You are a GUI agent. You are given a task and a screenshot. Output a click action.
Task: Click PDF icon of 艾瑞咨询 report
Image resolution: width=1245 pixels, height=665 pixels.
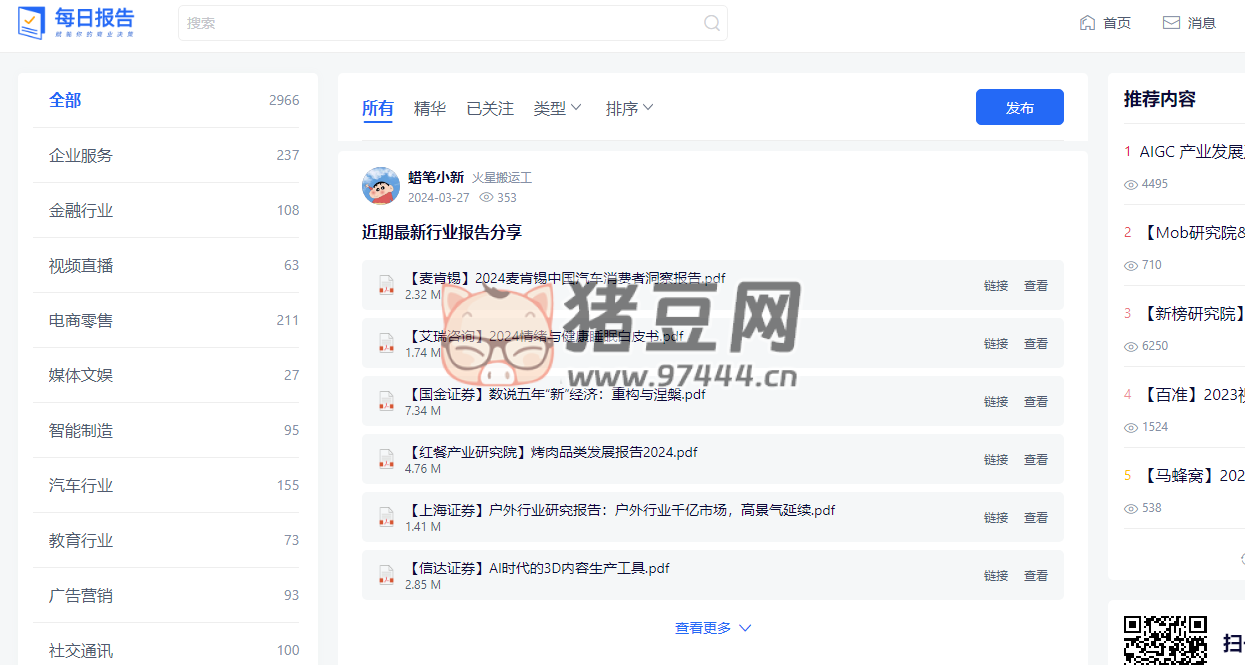386,343
